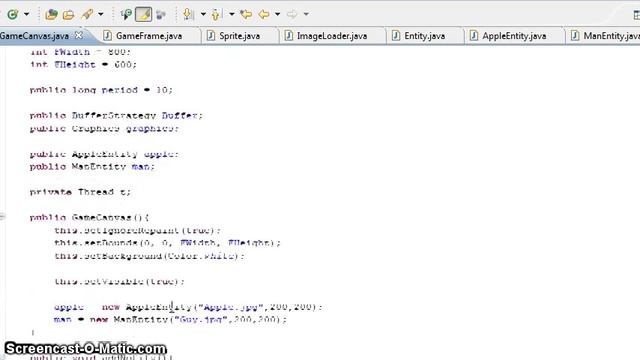Screen dimensions: 640x360
Task: Click the 'man = new ManEntity' line
Action: tap(170, 319)
